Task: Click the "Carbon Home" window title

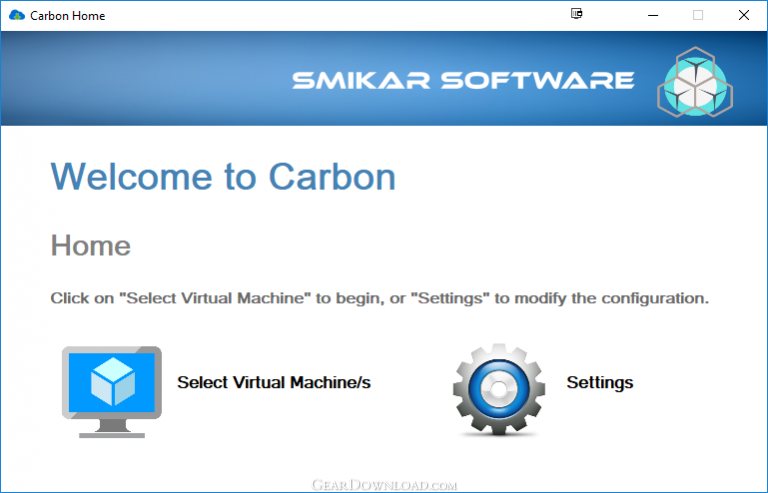Action: pyautogui.click(x=68, y=16)
